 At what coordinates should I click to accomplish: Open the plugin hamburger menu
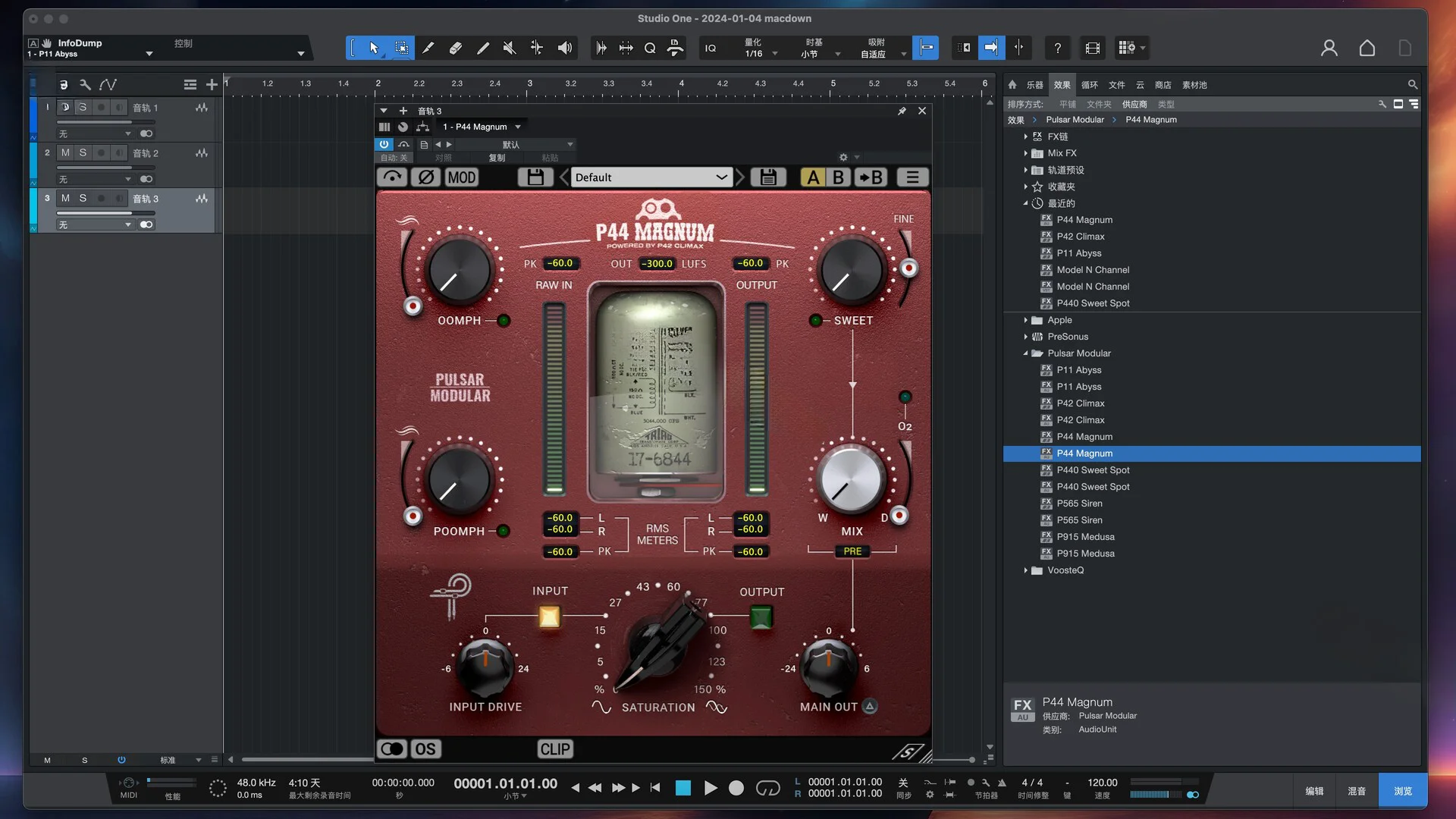pyautogui.click(x=912, y=177)
